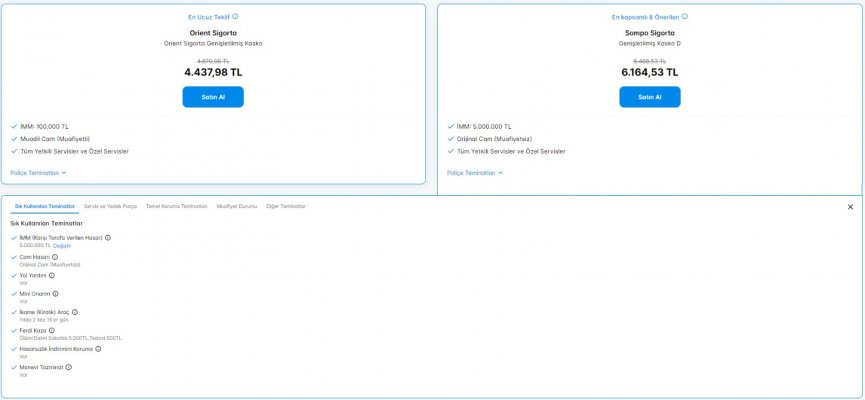Click info icon next to Manevi Tazminat
Screen dimensions: 865x400
68,367
